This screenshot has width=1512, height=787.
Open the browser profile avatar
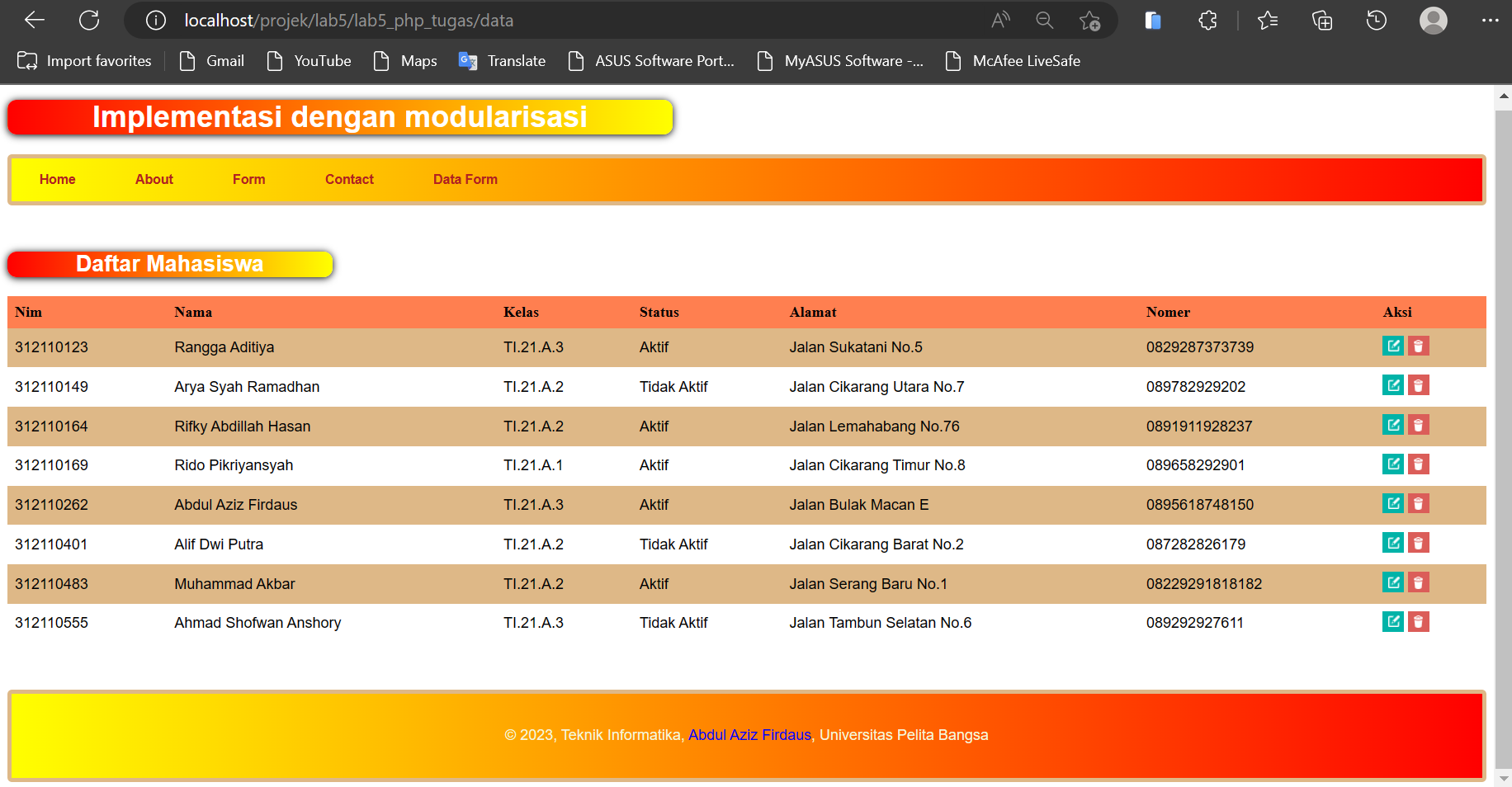[1433, 20]
